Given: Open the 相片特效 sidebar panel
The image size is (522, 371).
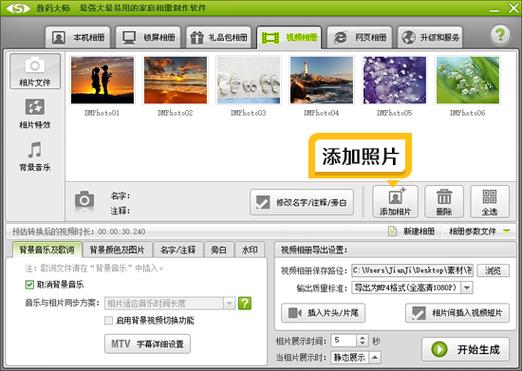Looking at the screenshot, I should (35, 113).
